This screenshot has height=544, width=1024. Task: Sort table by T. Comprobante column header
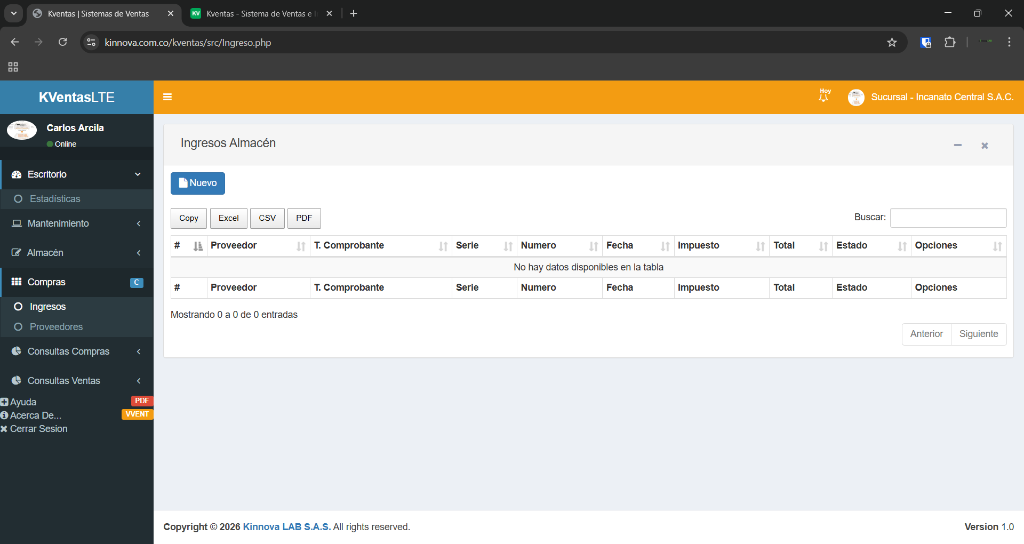[381, 246]
